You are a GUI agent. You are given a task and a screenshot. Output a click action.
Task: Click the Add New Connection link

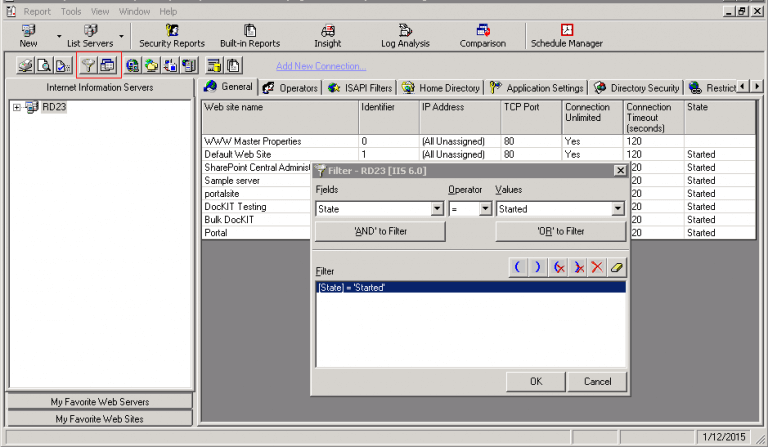pos(321,66)
